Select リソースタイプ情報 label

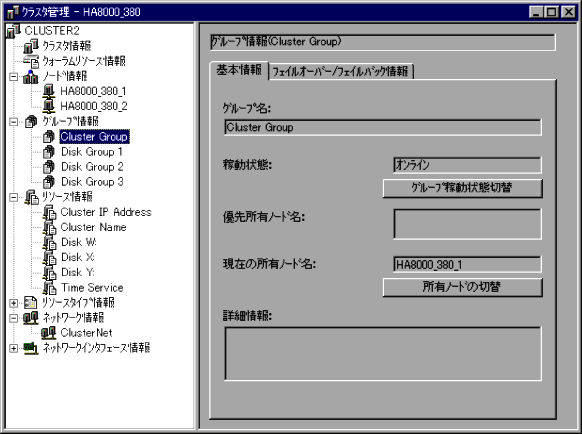point(78,303)
